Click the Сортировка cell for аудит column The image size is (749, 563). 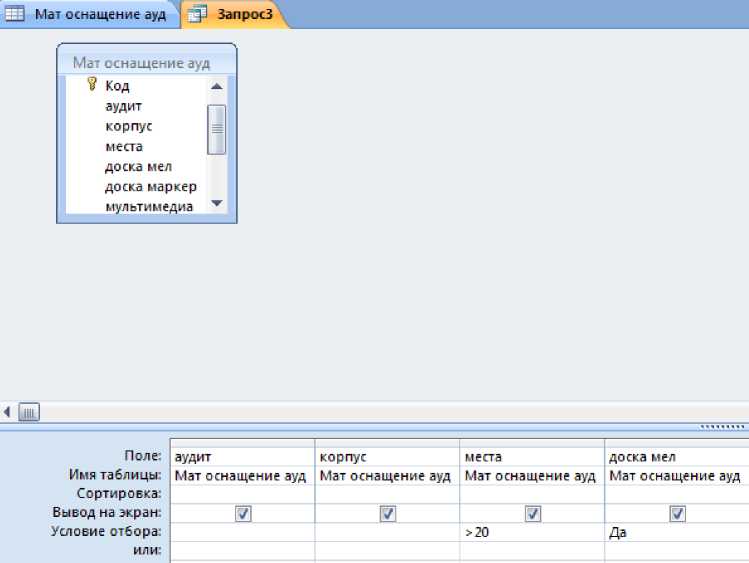click(243, 494)
